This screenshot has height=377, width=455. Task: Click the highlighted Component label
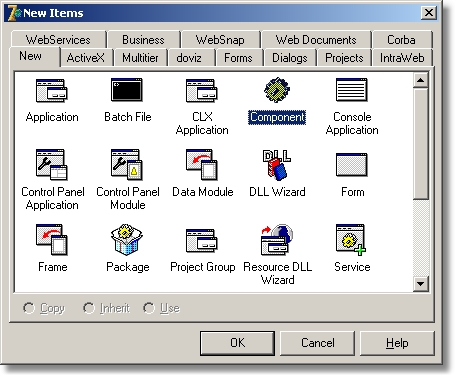[x=277, y=117]
